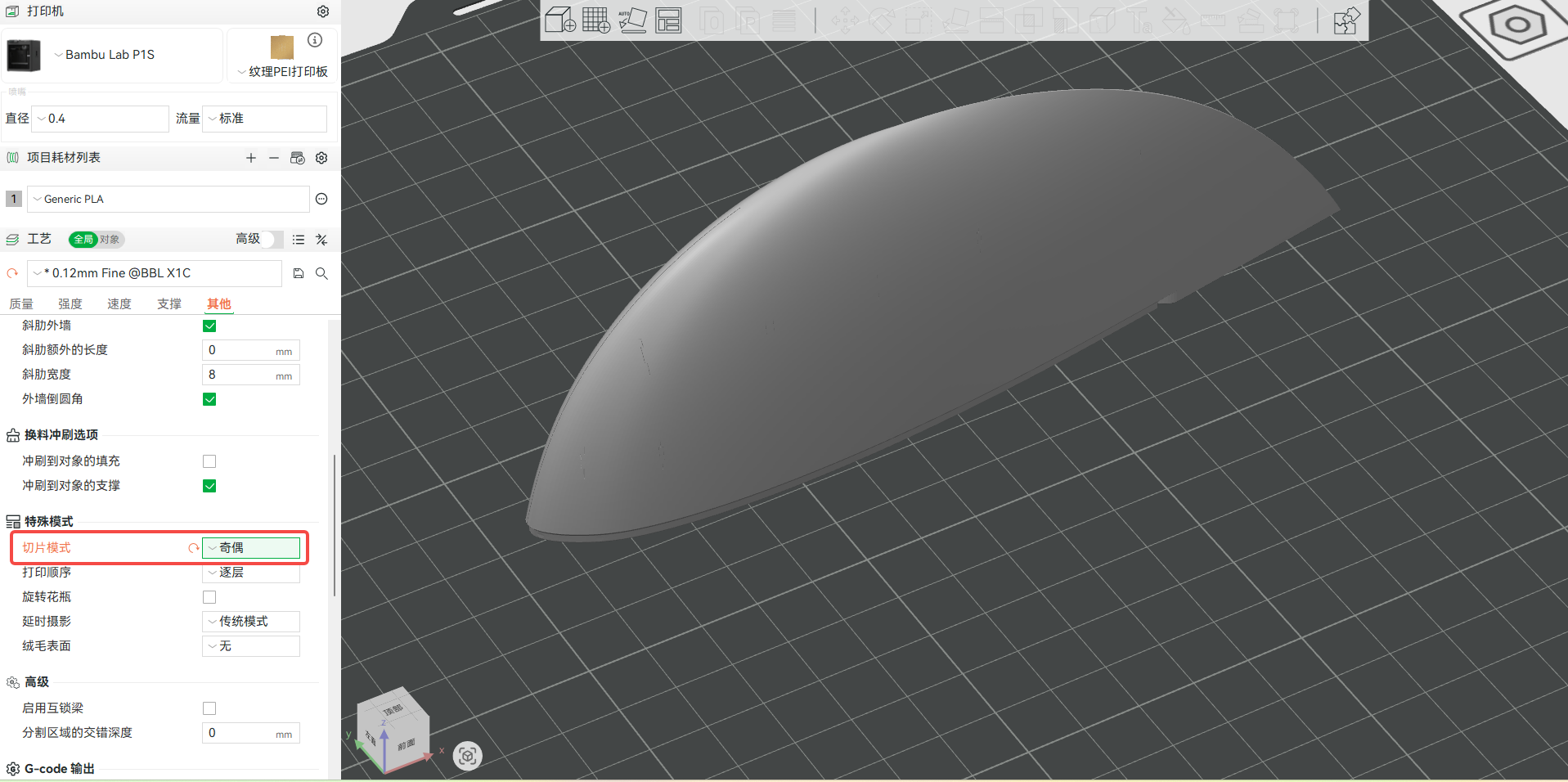Click zoom-to-fit view icon near cube
The image size is (1568, 782).
point(467,756)
